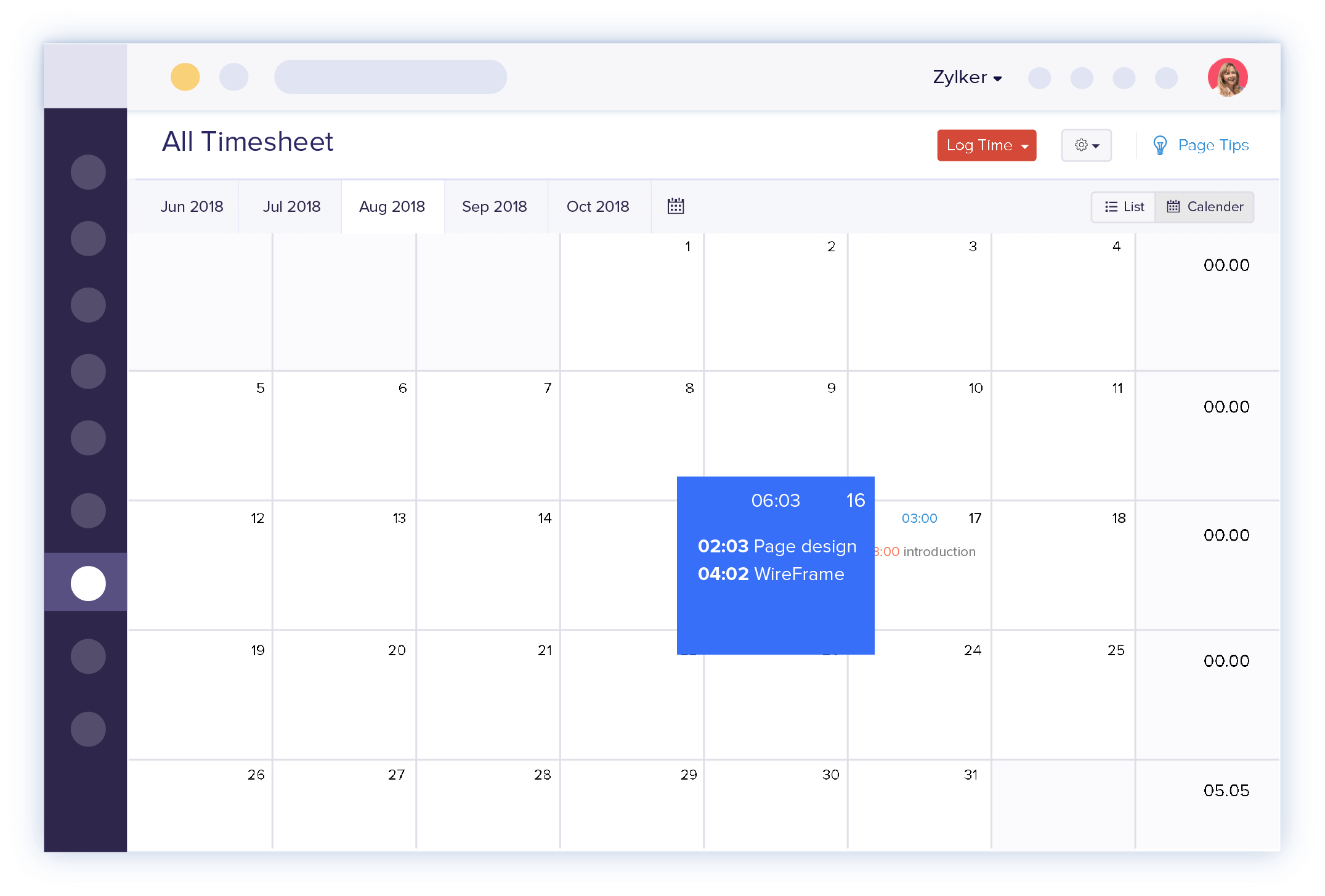Click the Oct 2018 month tab
1325x896 pixels.
596,207
